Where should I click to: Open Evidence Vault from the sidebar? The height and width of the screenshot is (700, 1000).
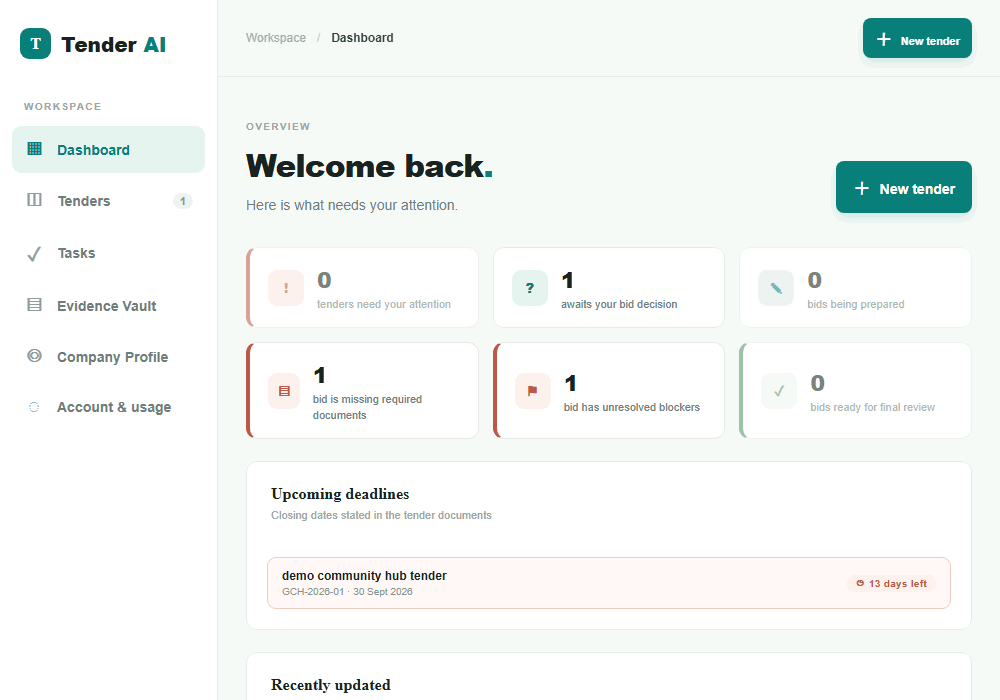point(108,305)
